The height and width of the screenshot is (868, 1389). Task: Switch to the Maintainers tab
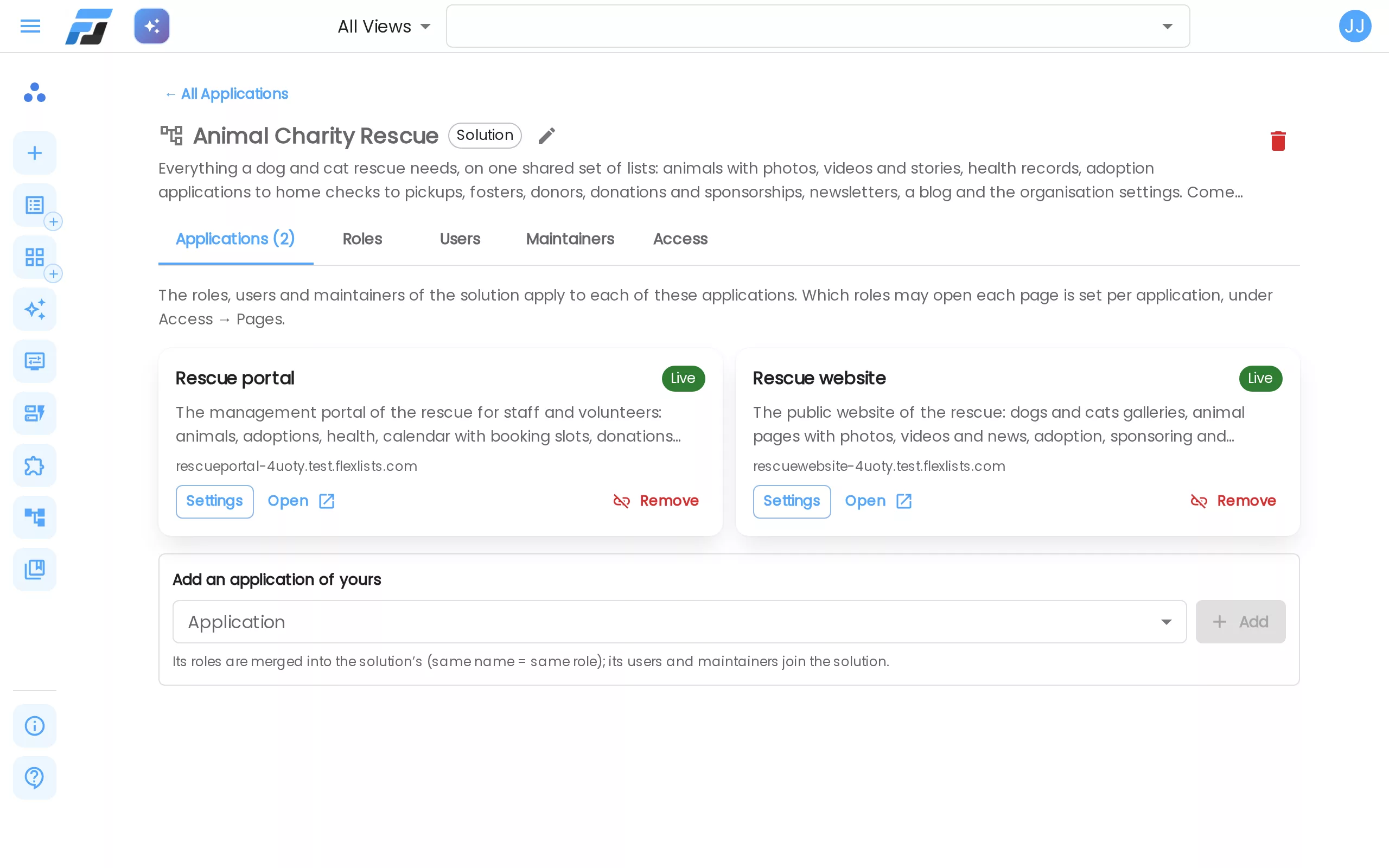570,239
